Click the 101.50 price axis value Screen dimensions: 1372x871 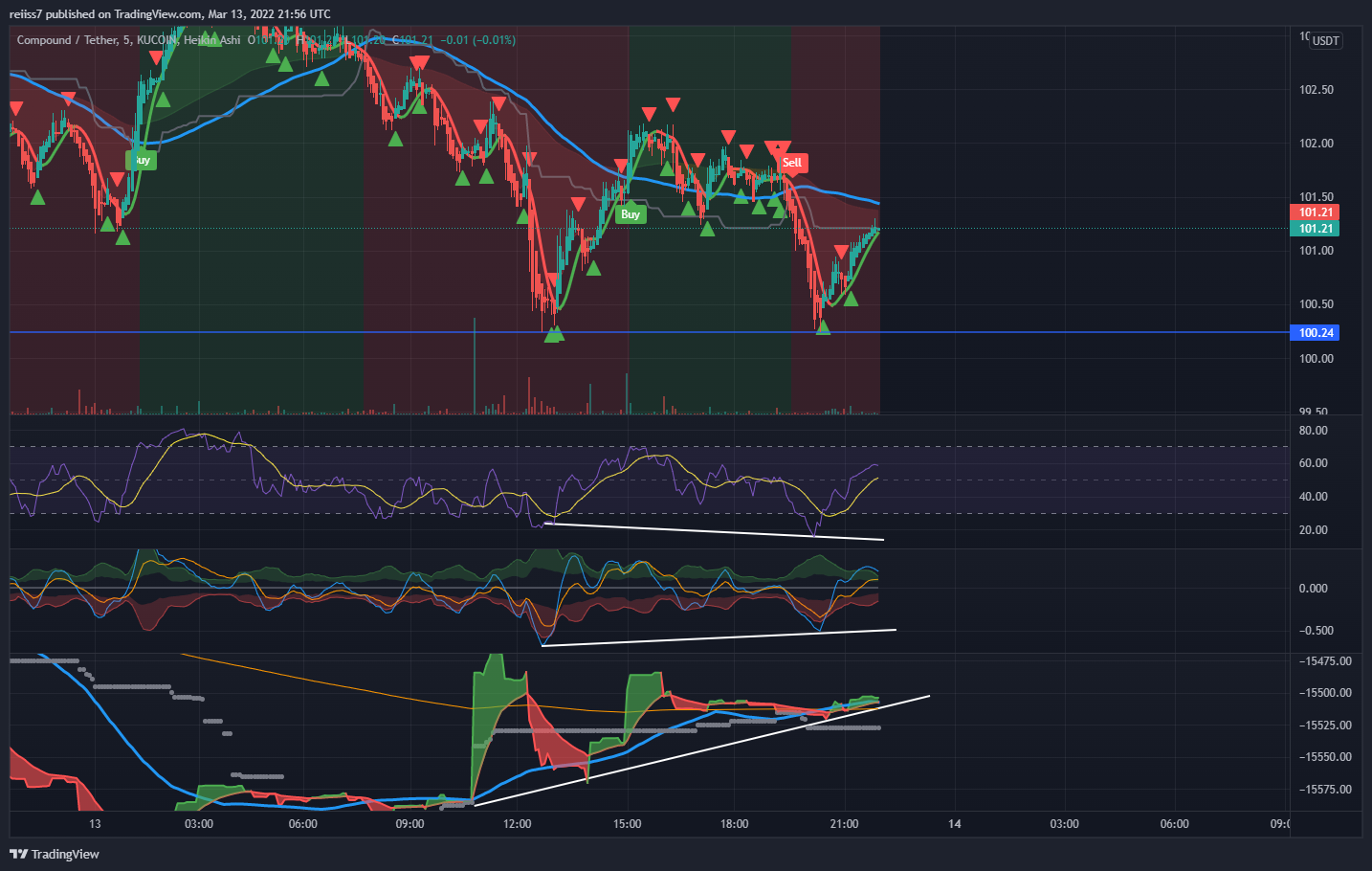point(1316,197)
